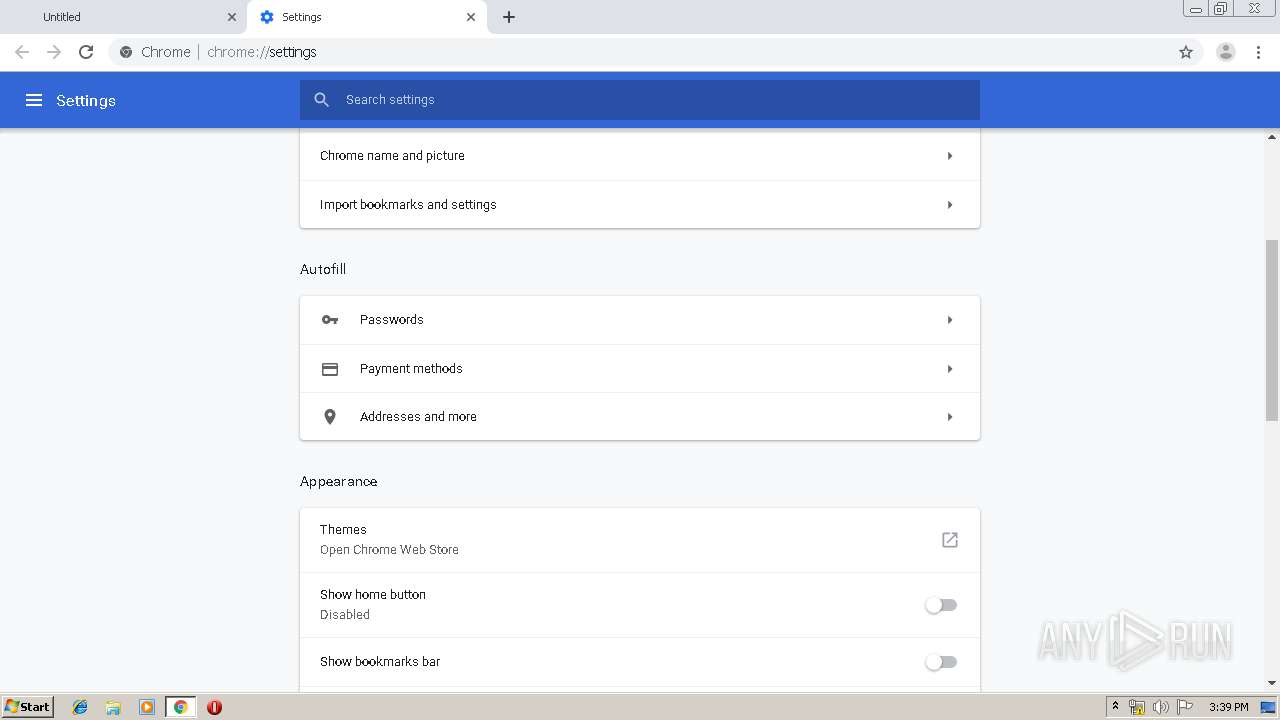The height and width of the screenshot is (720, 1280).
Task: Click the browser forward arrow
Action: (x=54, y=52)
